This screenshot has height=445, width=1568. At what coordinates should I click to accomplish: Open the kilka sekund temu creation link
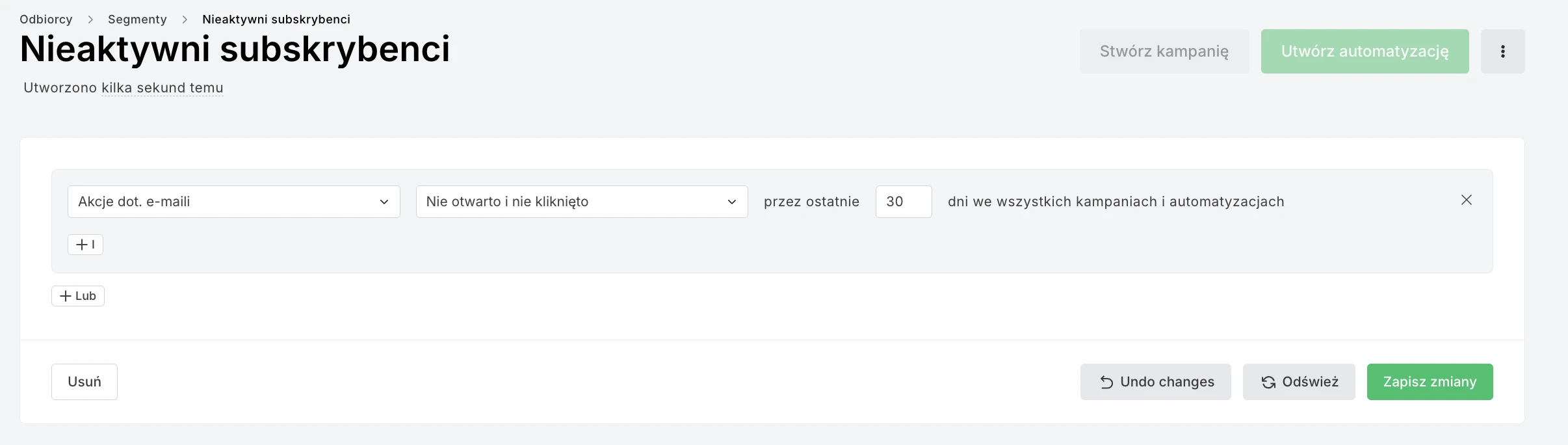162,87
